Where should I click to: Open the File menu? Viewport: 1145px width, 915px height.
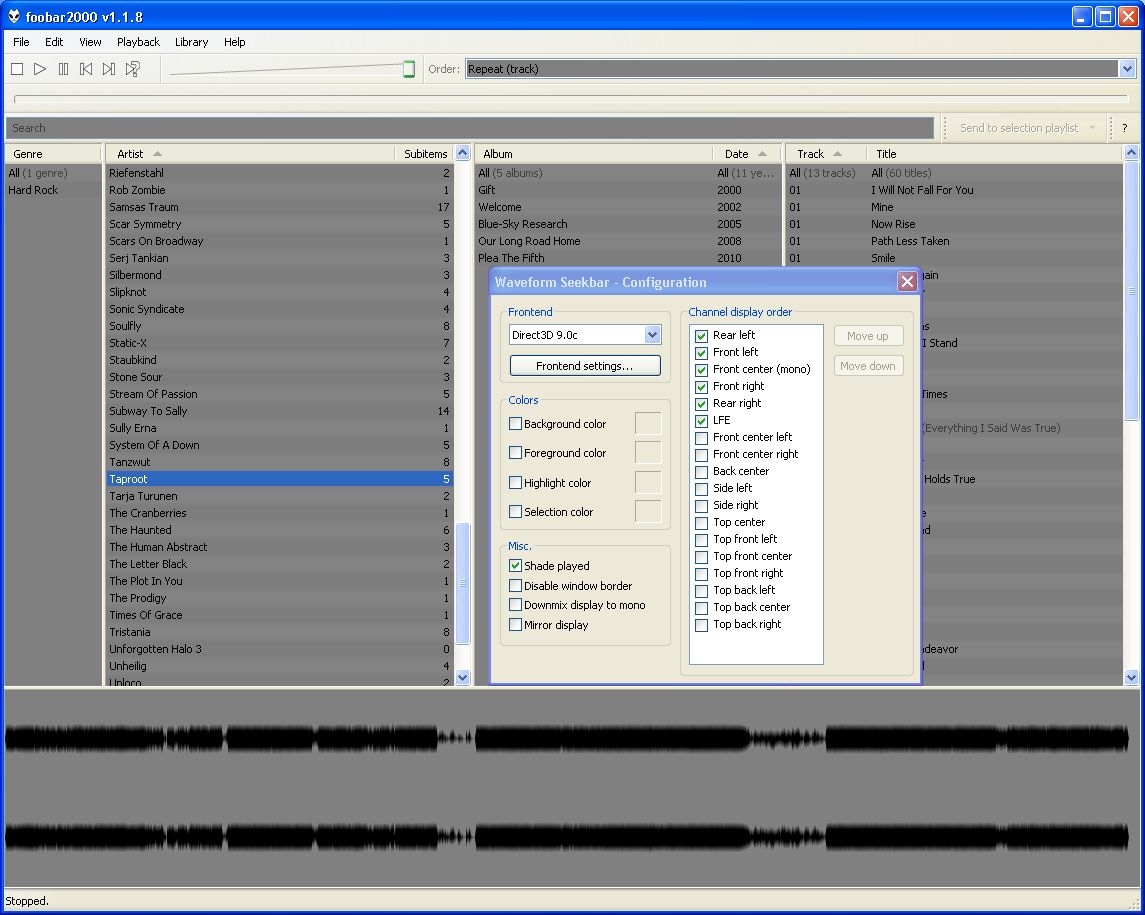[x=21, y=42]
